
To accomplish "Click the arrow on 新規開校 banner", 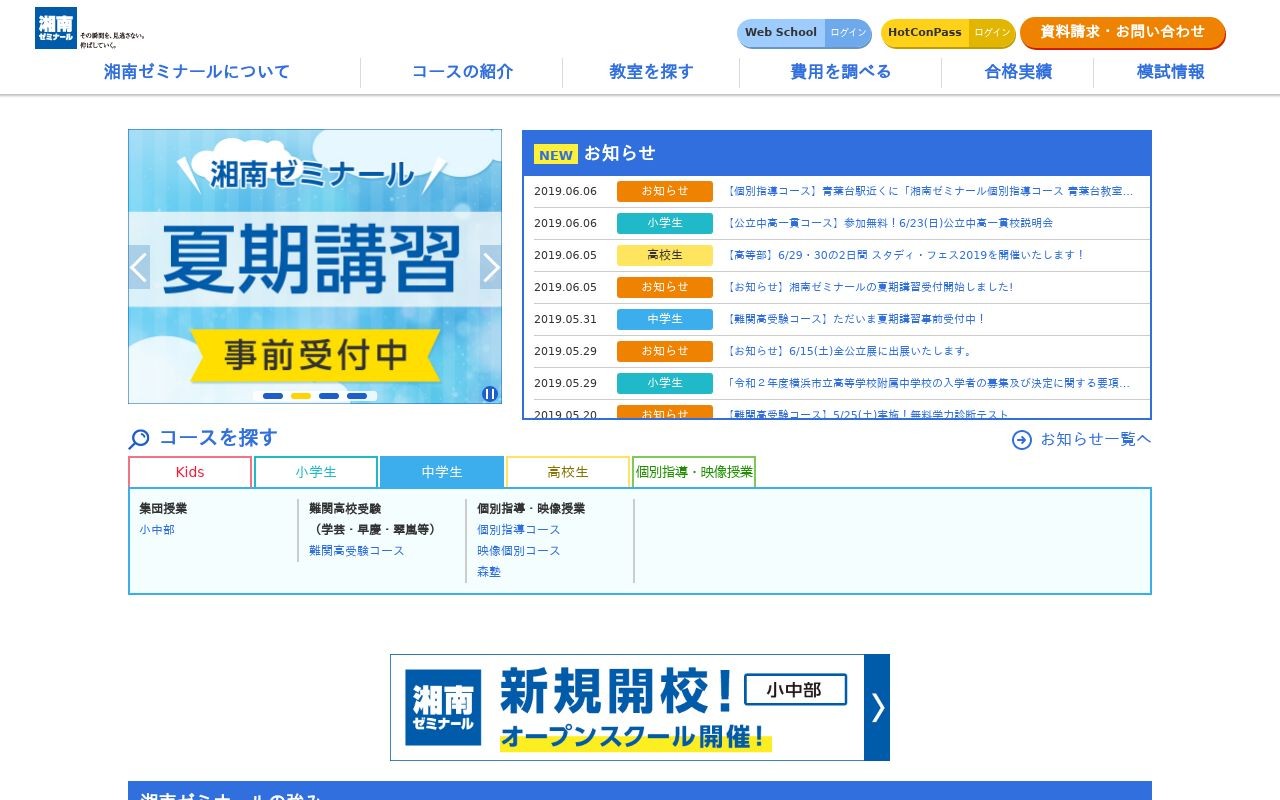I will click(x=877, y=708).
